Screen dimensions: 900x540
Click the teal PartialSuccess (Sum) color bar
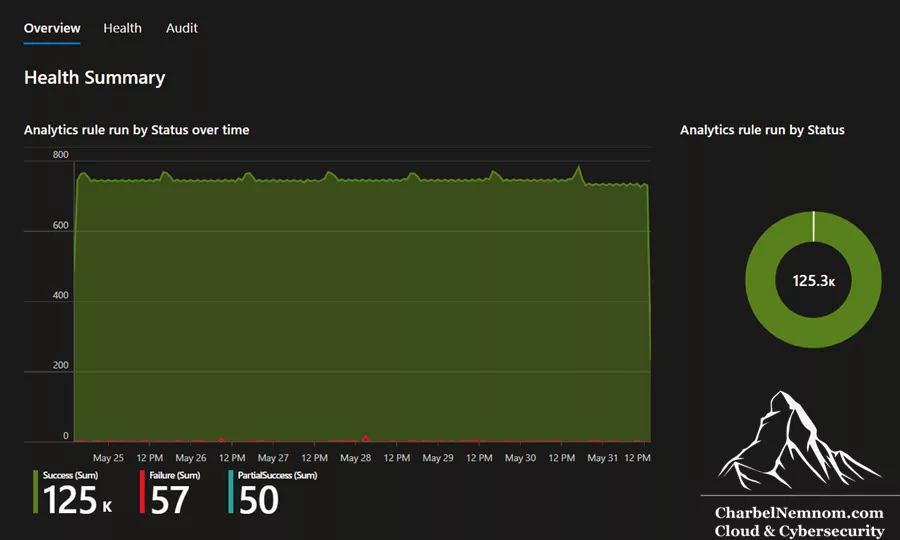tap(231, 492)
